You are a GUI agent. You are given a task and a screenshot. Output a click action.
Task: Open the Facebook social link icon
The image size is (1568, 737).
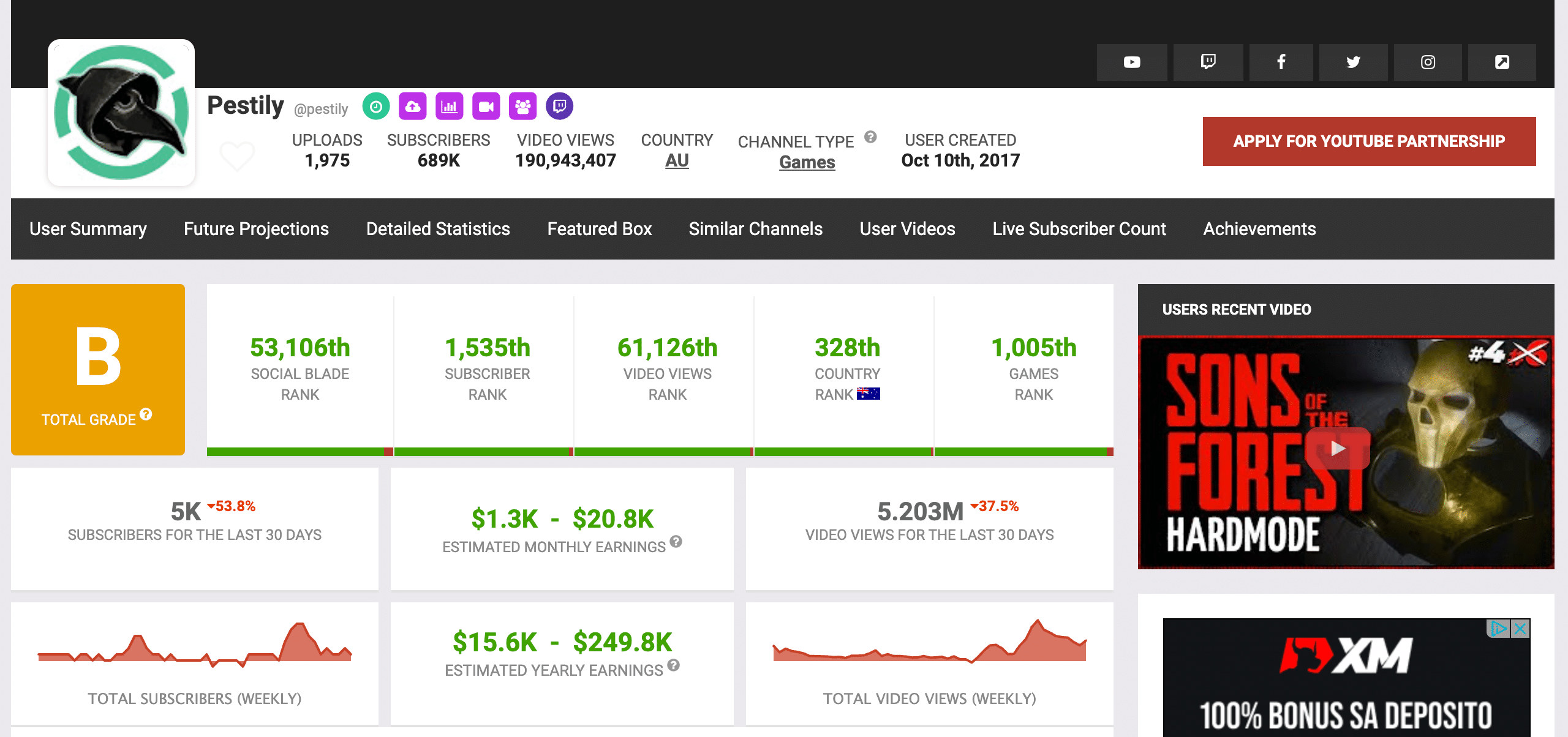(1281, 62)
